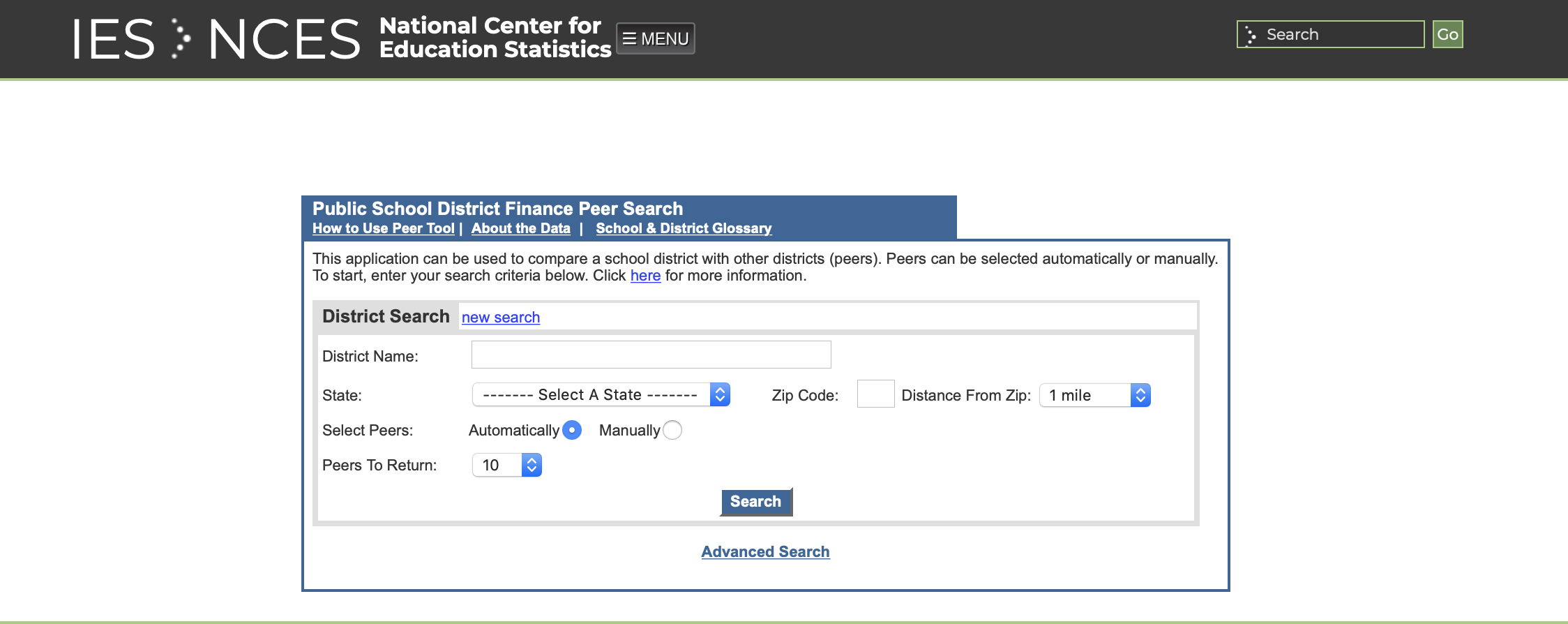This screenshot has height=624, width=1568.
Task: Open the Advanced Search link
Action: coord(765,551)
